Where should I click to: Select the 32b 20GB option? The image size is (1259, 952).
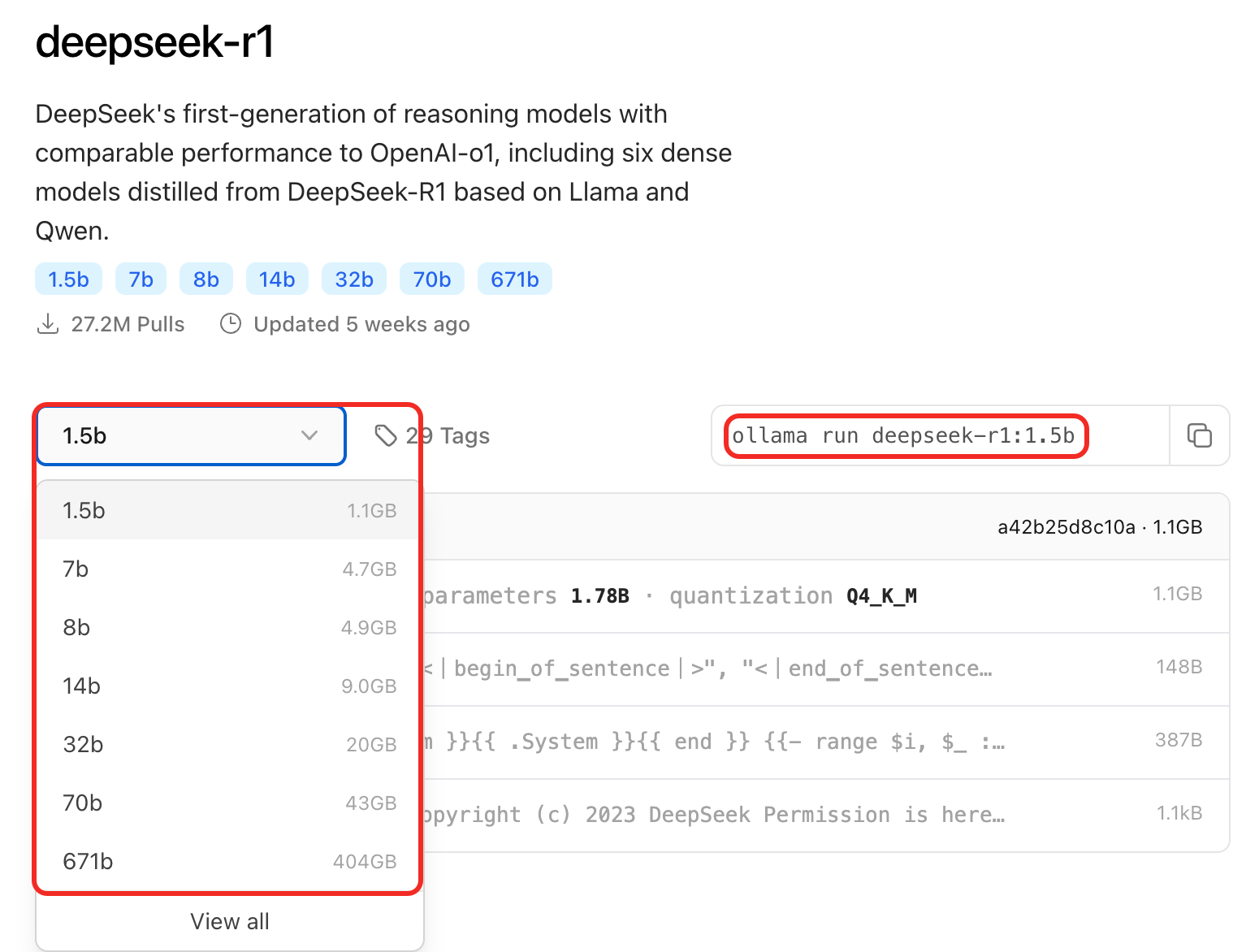tap(229, 745)
